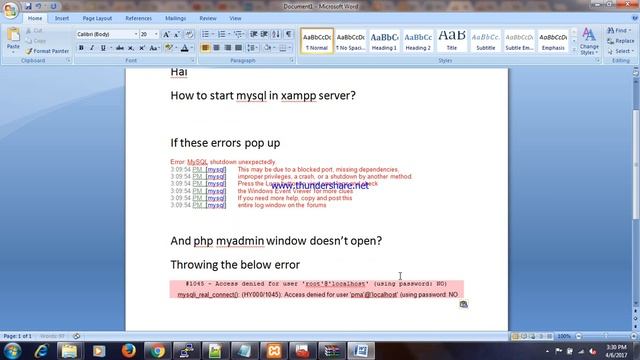The height and width of the screenshot is (360, 640).
Task: Click the Bullets list icon
Action: [x=205, y=34]
